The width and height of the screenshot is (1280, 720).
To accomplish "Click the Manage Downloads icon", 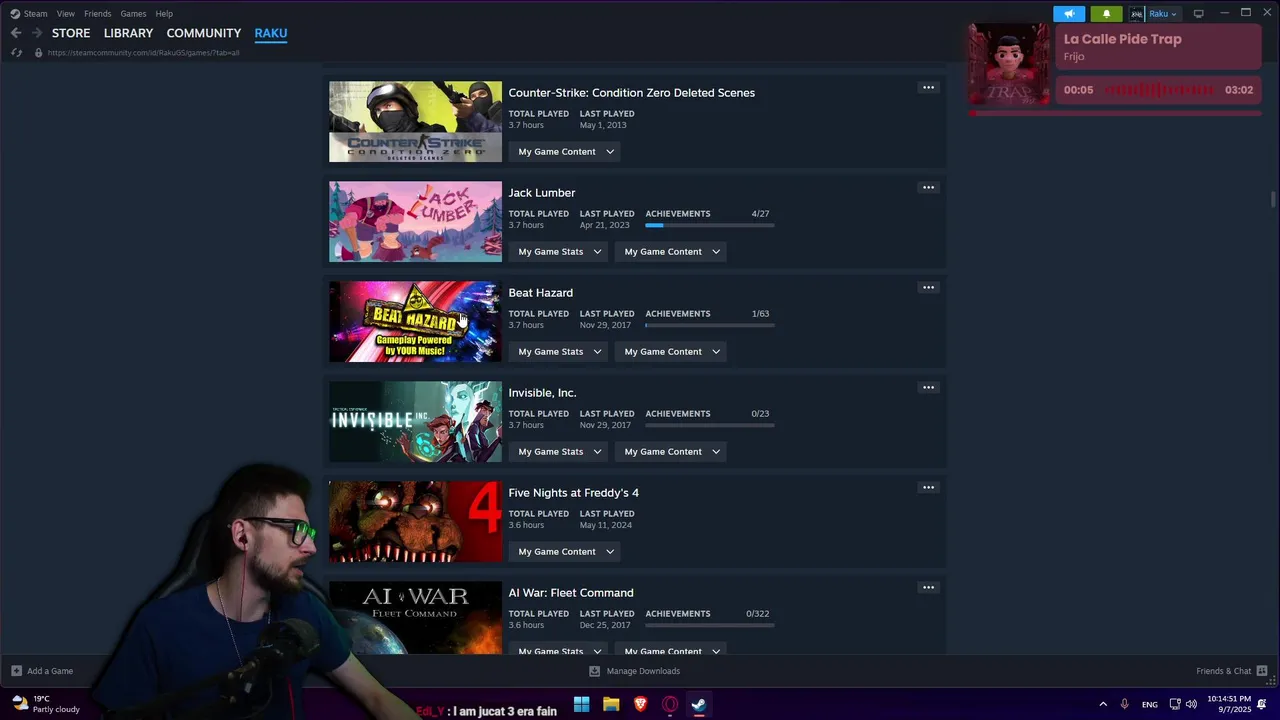I will pyautogui.click(x=594, y=671).
